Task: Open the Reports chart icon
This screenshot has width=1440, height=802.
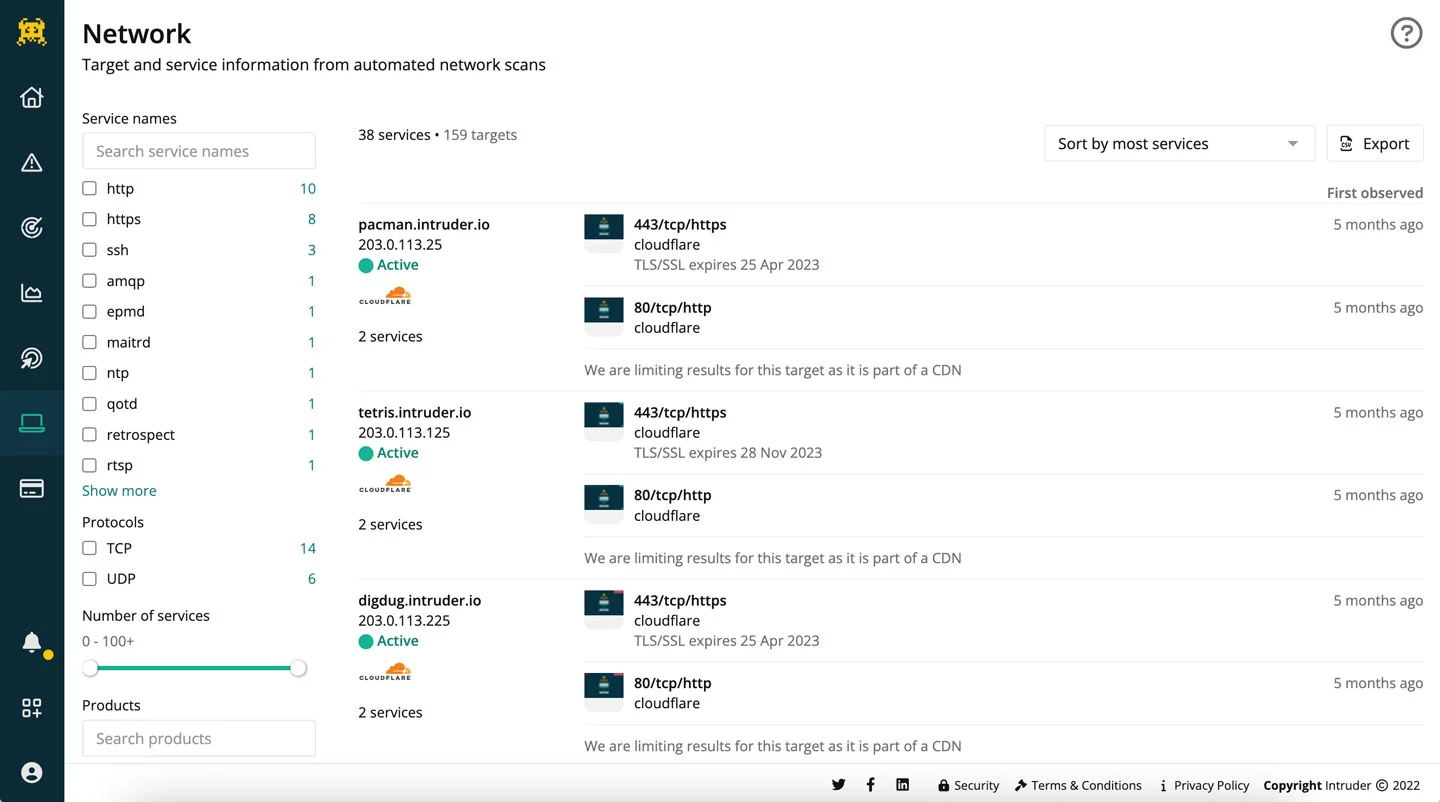Action: [32, 293]
